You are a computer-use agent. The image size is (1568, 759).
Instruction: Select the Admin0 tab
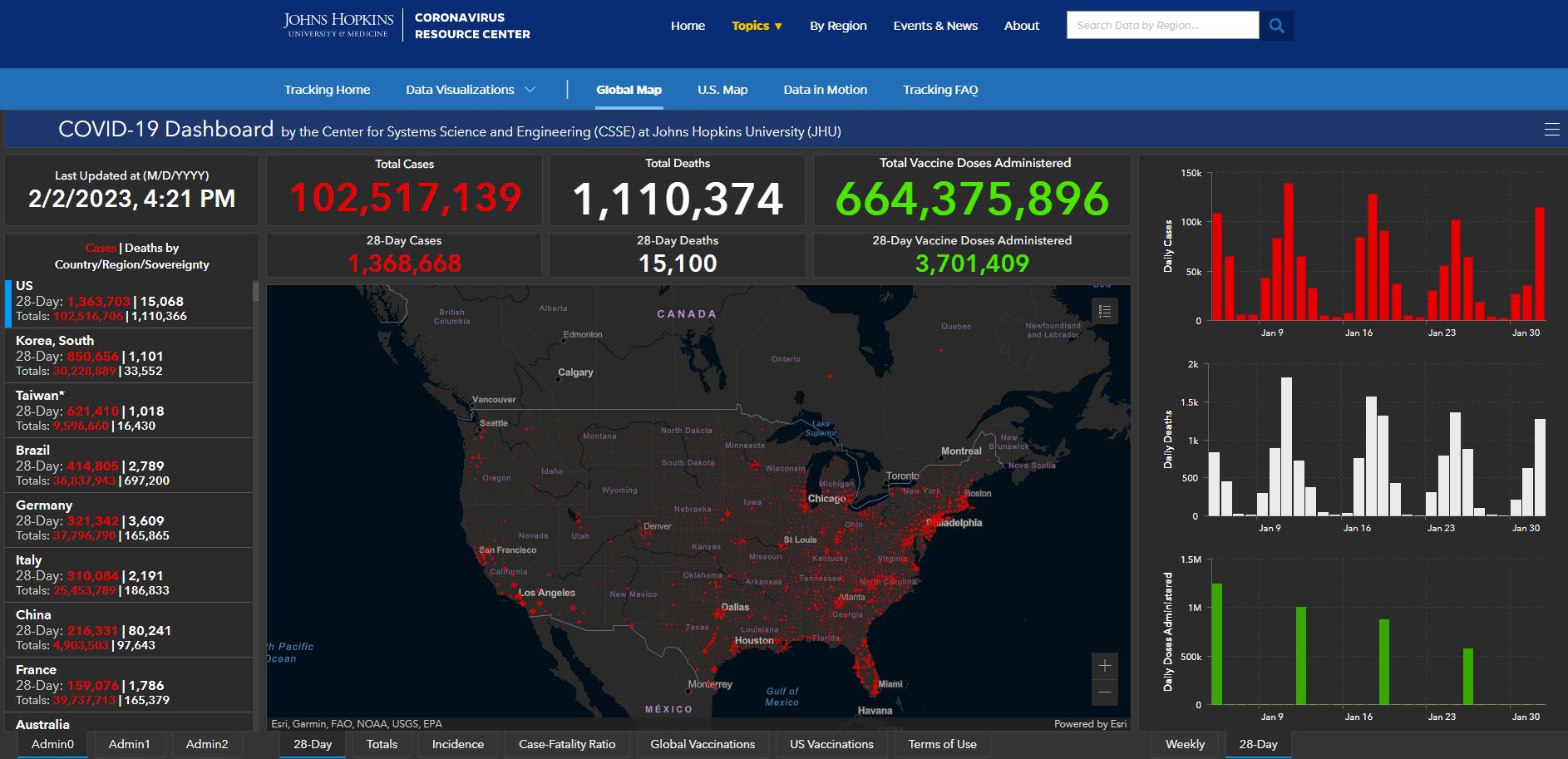tap(52, 744)
